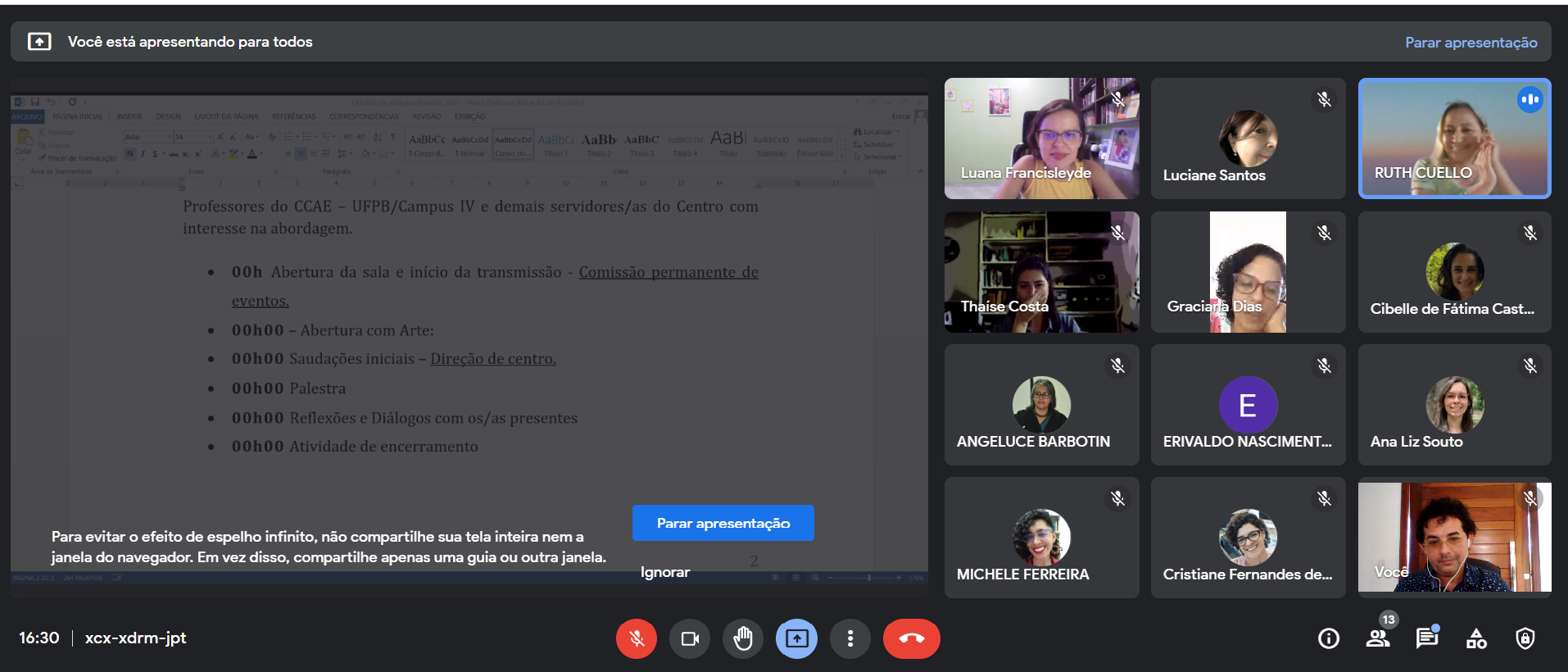Open the chat messages panel
The width and height of the screenshot is (1568, 672).
[1426, 638]
